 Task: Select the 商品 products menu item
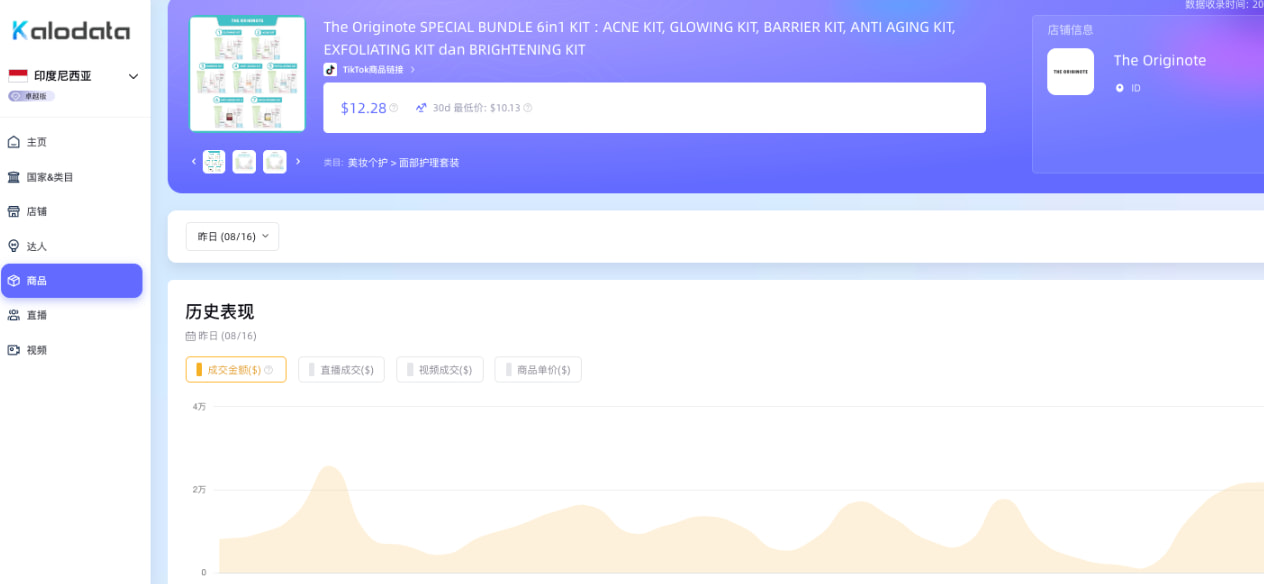click(71, 281)
